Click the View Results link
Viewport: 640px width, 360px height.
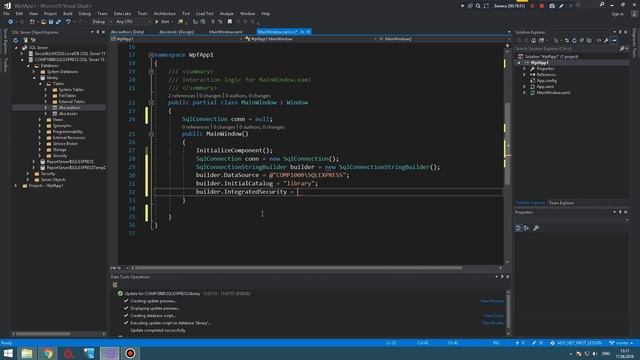[x=493, y=323]
